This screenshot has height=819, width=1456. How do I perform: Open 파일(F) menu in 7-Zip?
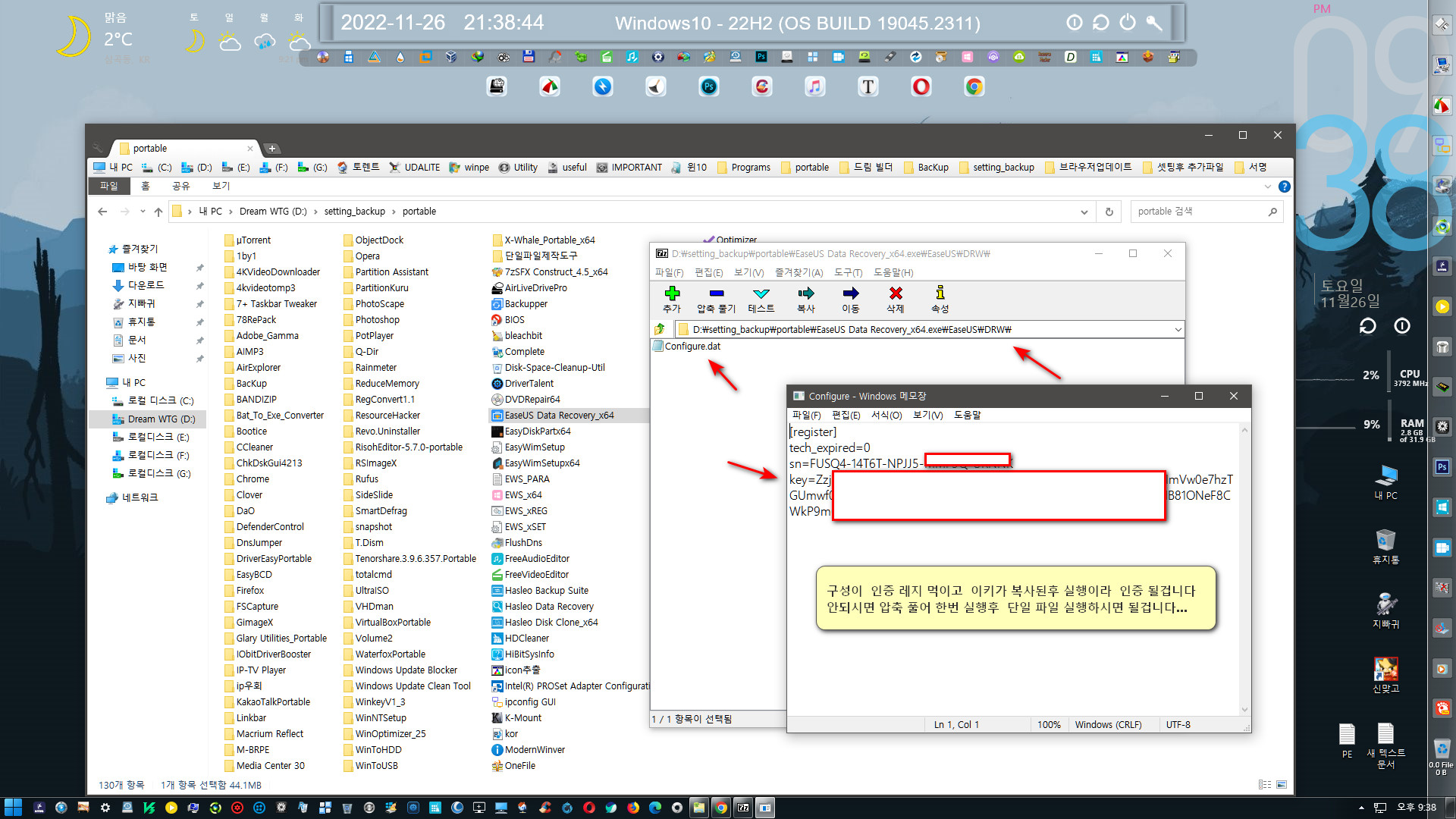pos(669,272)
